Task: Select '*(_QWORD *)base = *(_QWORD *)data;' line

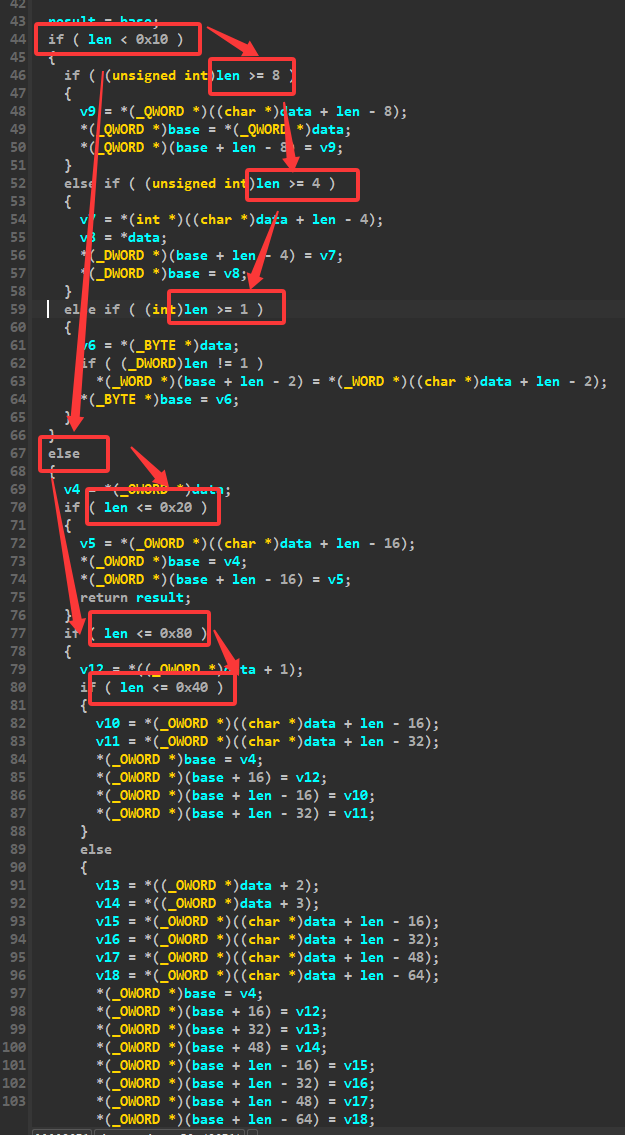Action: (215, 130)
